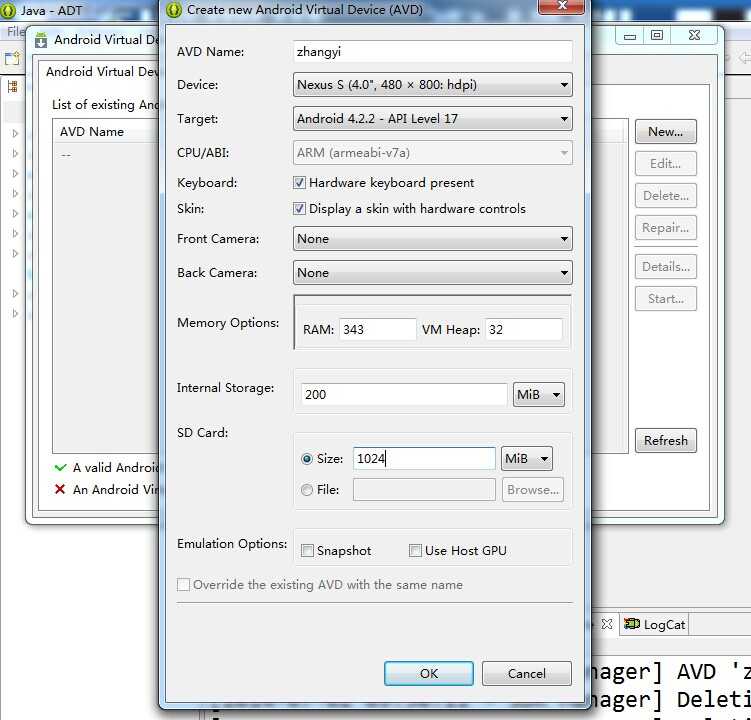751x720 pixels.
Task: Confirm the AVD with OK button
Action: point(429,674)
